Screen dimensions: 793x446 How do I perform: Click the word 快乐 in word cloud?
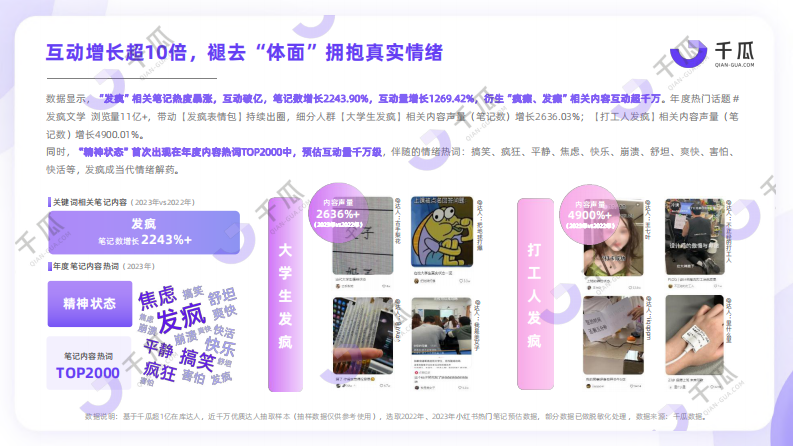[x=220, y=347]
